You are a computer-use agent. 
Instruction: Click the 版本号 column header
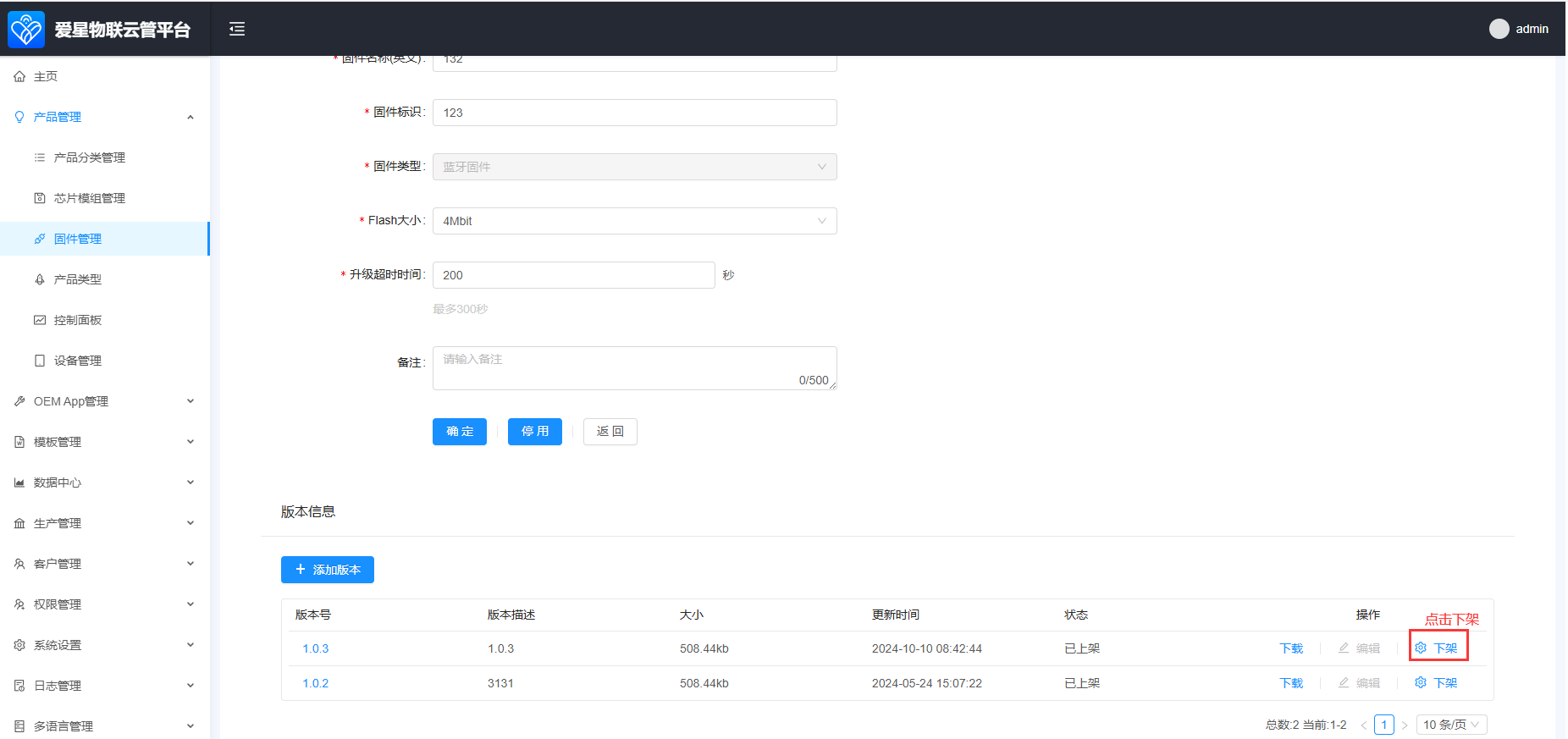tap(313, 615)
